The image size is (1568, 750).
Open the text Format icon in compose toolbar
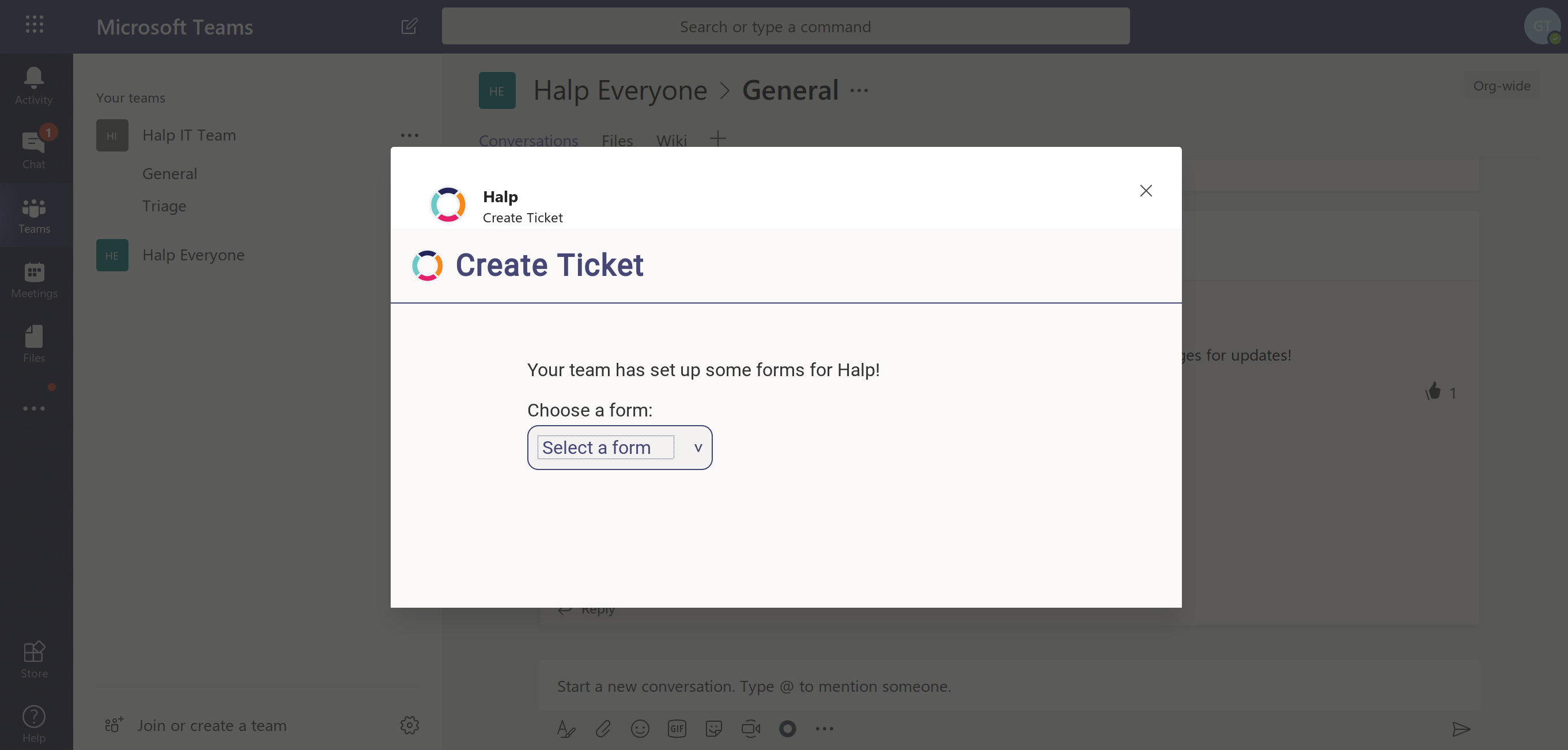(565, 728)
